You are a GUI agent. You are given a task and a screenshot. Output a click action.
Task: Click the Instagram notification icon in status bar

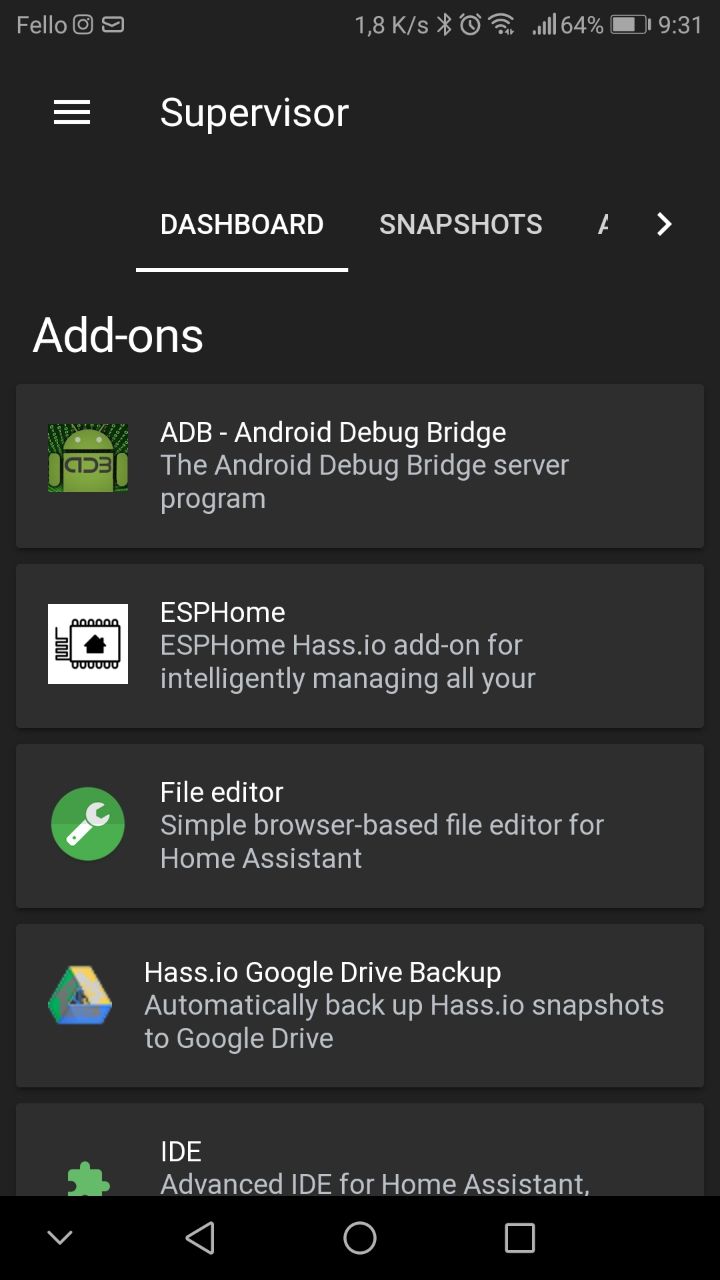tap(83, 24)
